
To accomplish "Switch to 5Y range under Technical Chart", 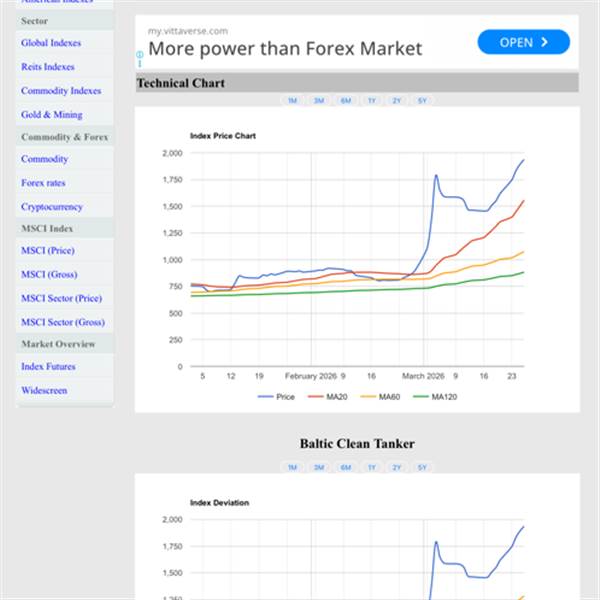I will [x=422, y=101].
